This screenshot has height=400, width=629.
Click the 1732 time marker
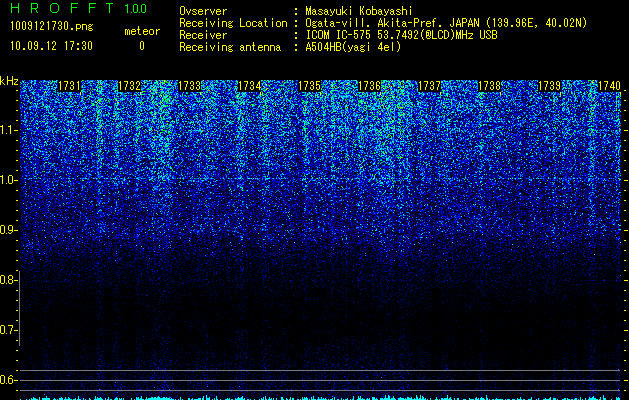pos(130,86)
